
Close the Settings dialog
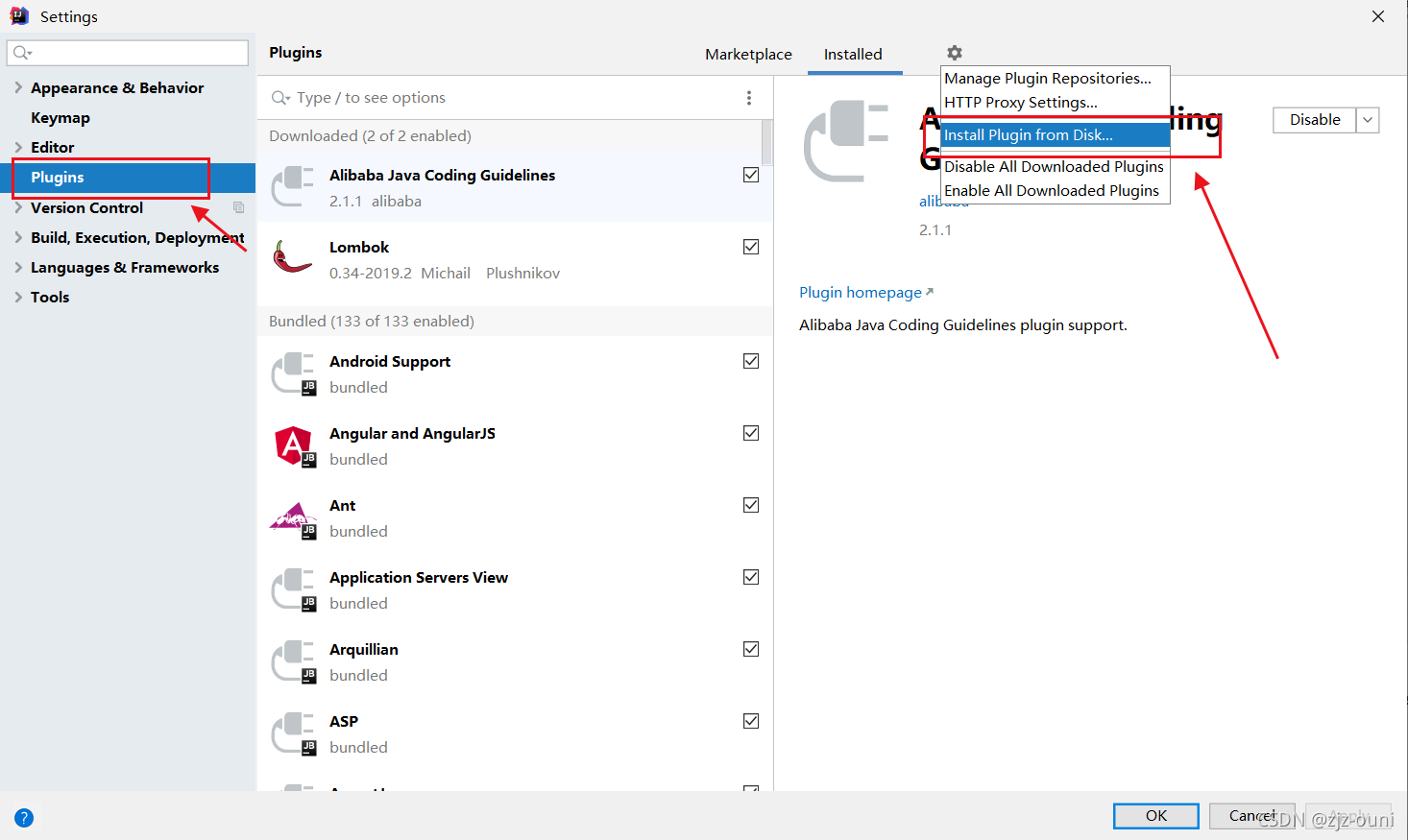coord(1378,16)
